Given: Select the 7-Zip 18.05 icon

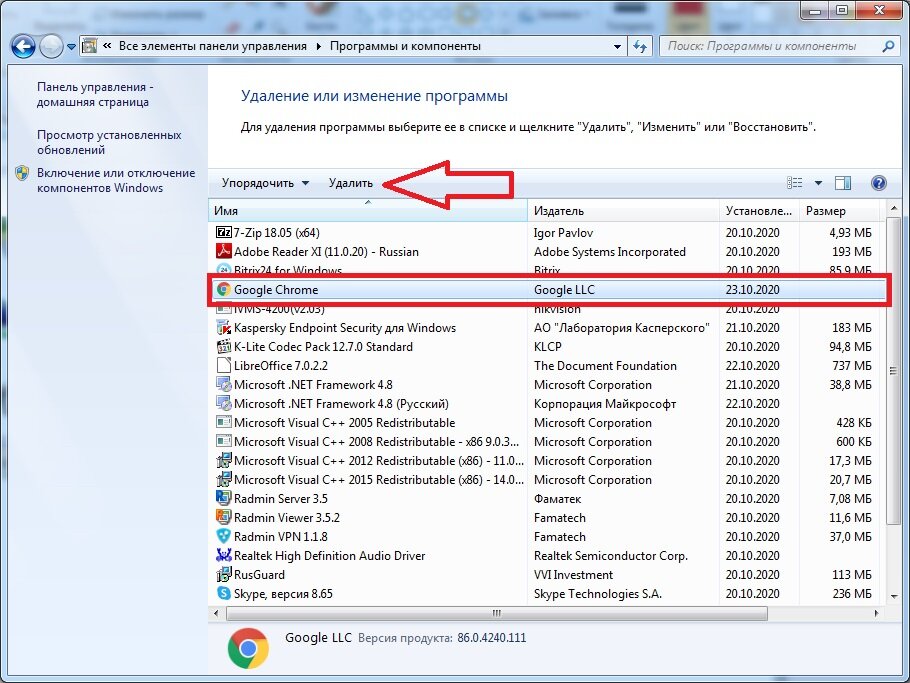Looking at the screenshot, I should (223, 233).
